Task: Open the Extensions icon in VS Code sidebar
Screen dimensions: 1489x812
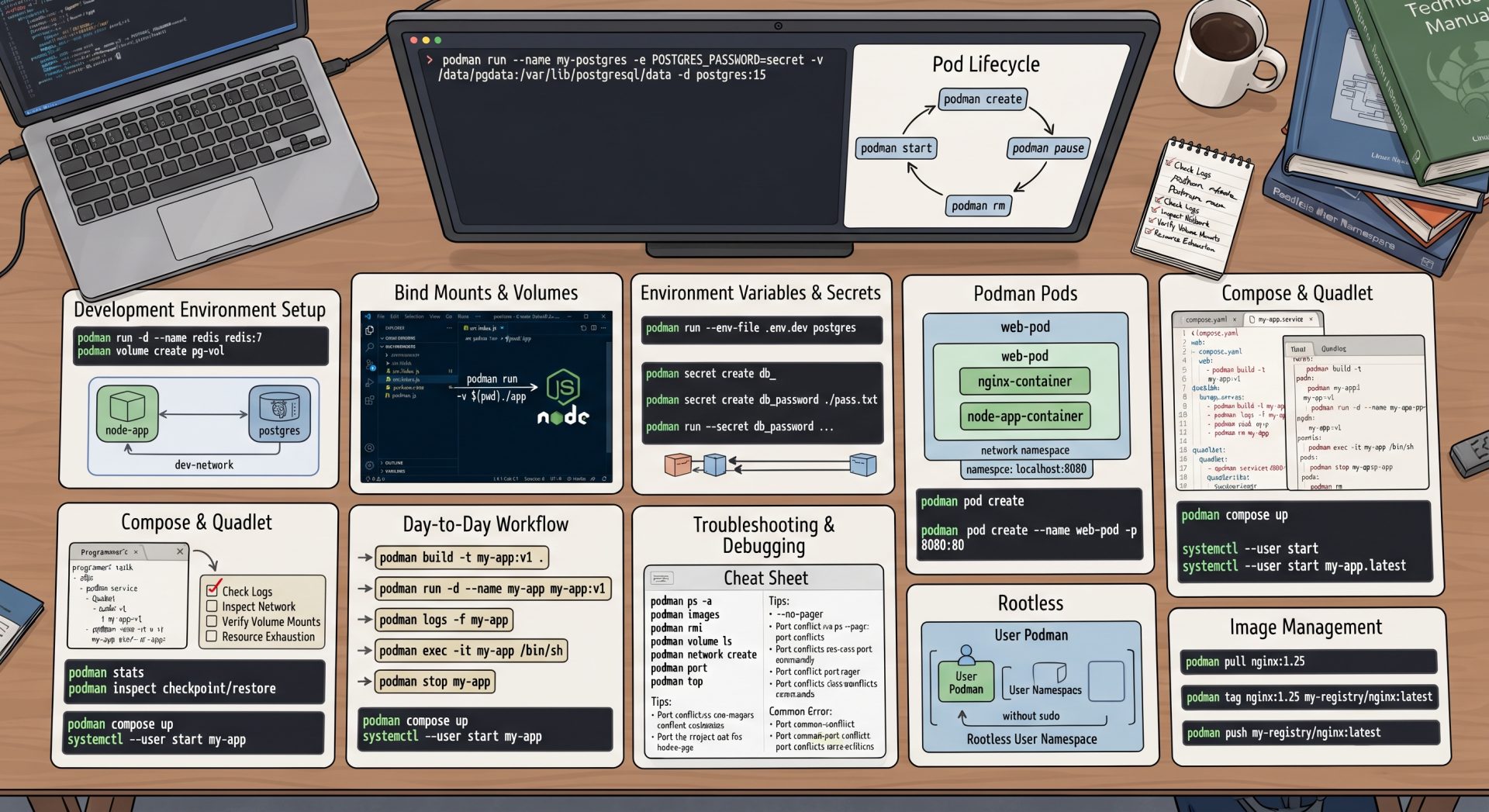Action: (369, 400)
